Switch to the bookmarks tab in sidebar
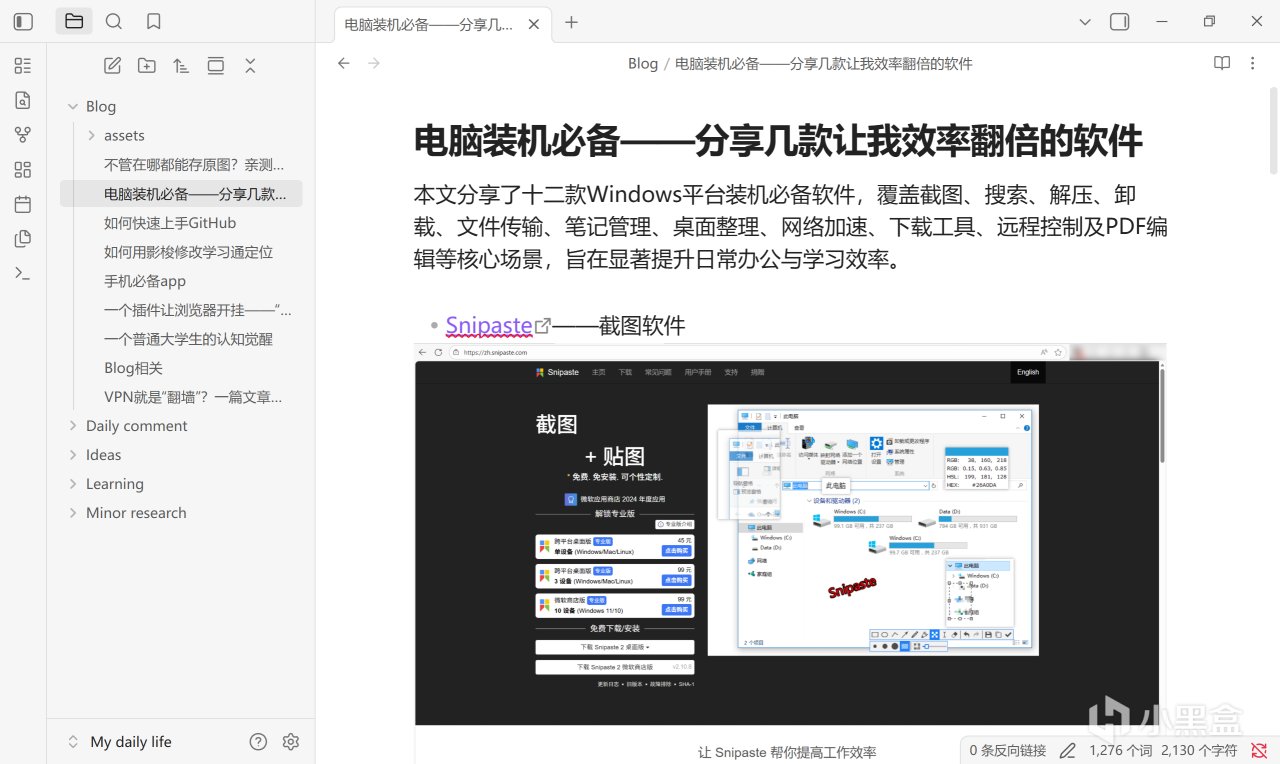This screenshot has height=764, width=1280. pos(154,21)
